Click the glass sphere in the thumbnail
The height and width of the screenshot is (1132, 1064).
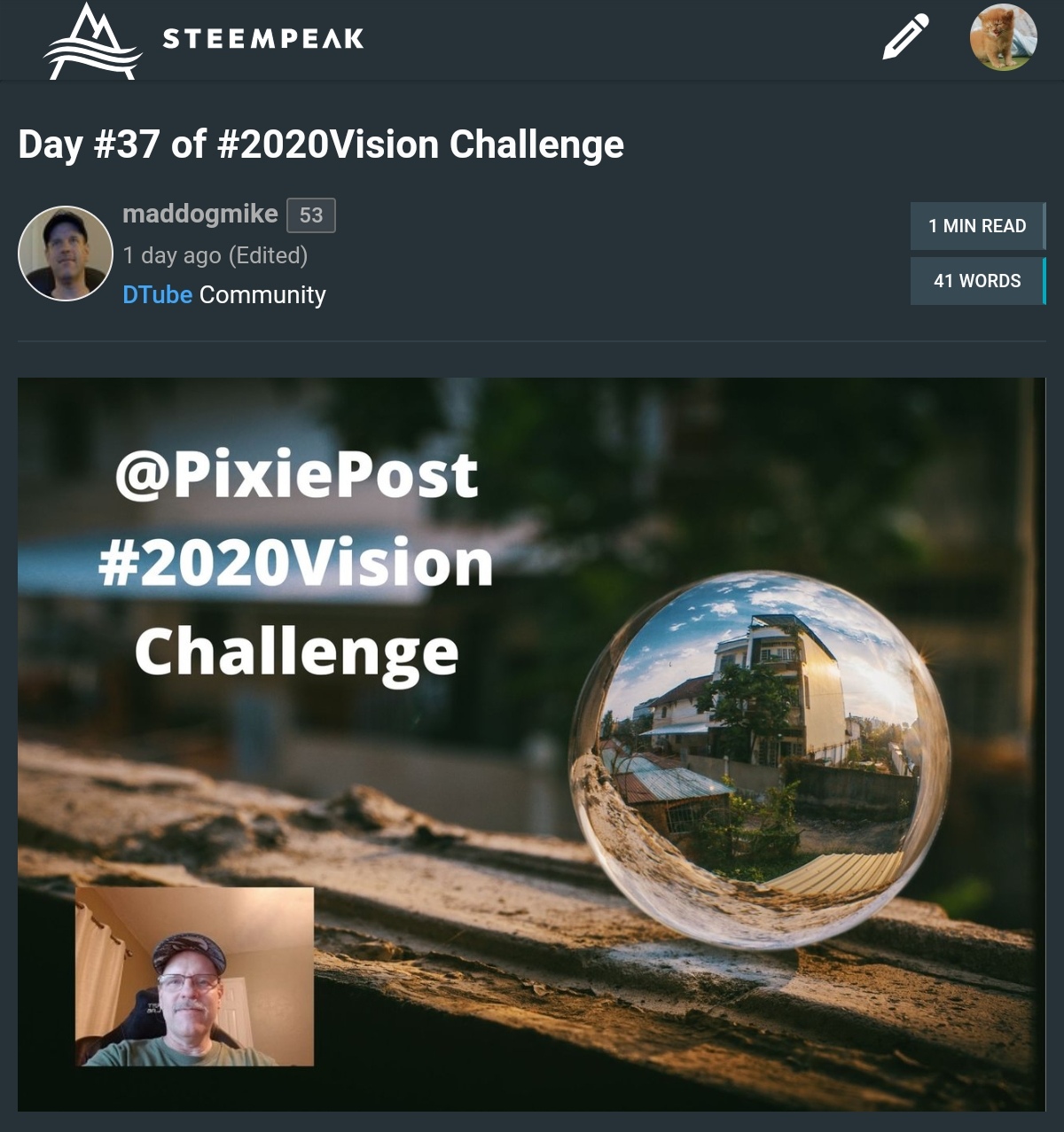point(759,760)
